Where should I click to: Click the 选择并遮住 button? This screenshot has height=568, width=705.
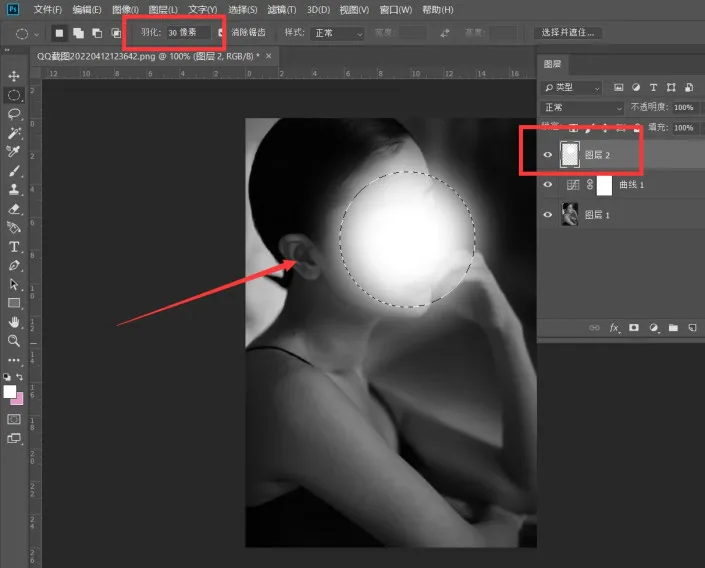568,32
